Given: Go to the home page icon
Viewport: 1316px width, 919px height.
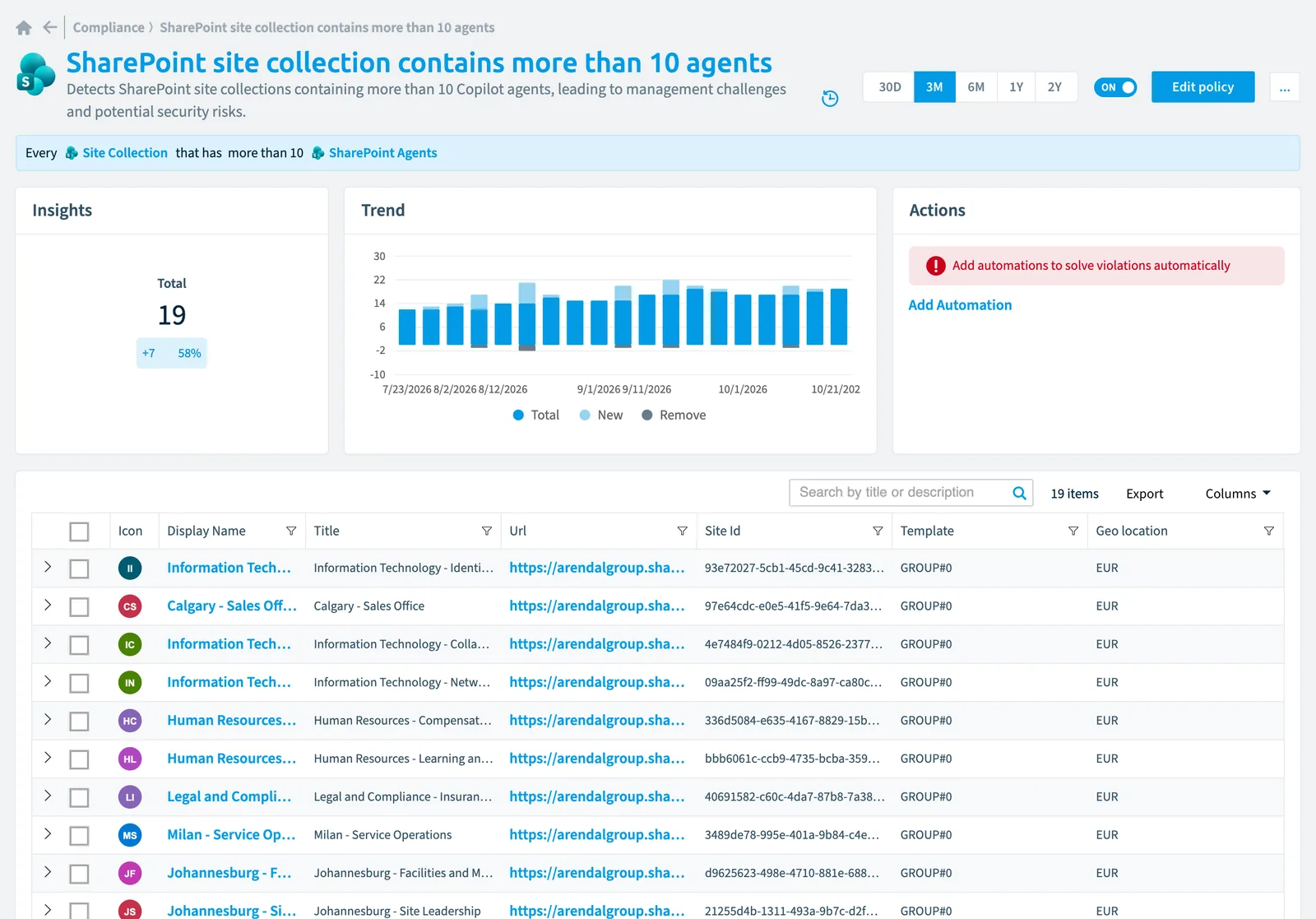Looking at the screenshot, I should point(24,28).
